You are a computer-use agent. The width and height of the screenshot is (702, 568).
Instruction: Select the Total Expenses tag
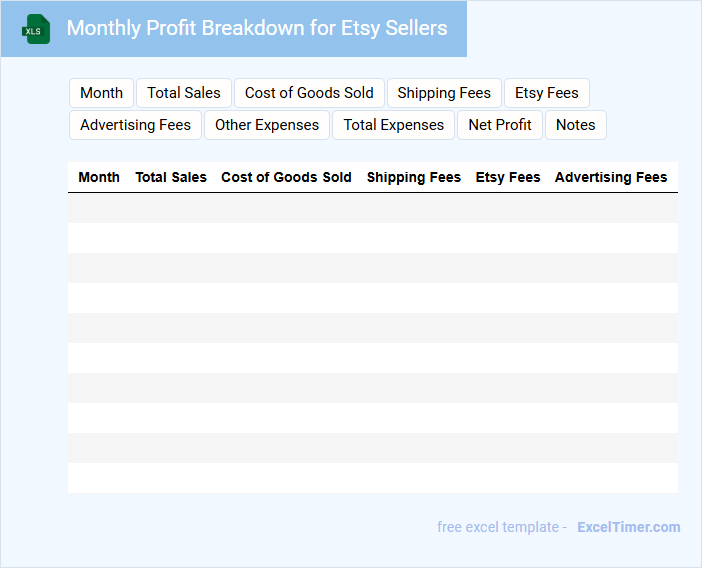point(394,125)
